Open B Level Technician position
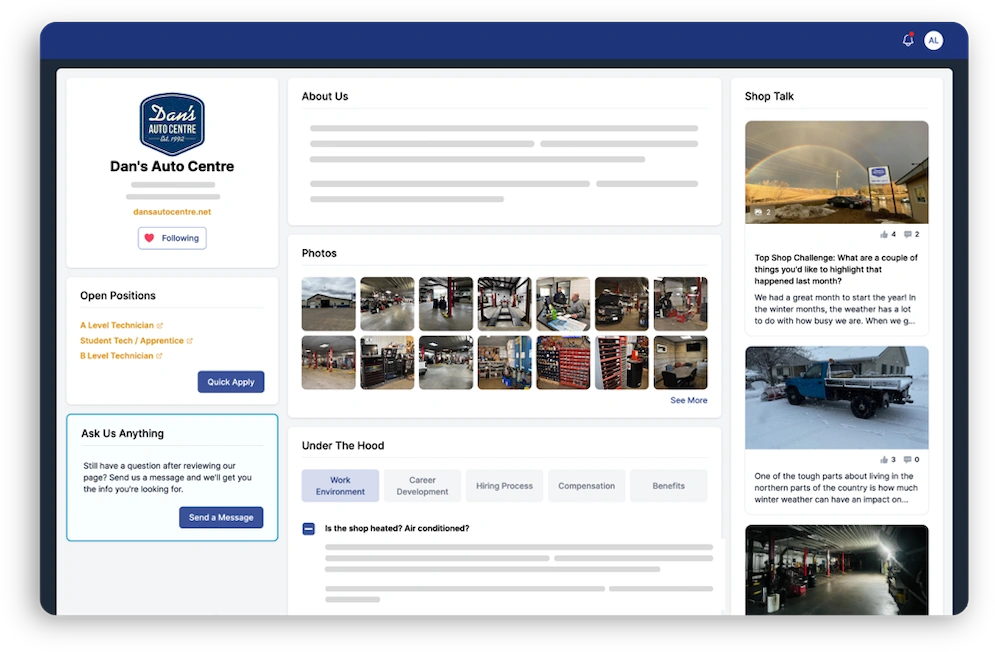 [x=117, y=356]
